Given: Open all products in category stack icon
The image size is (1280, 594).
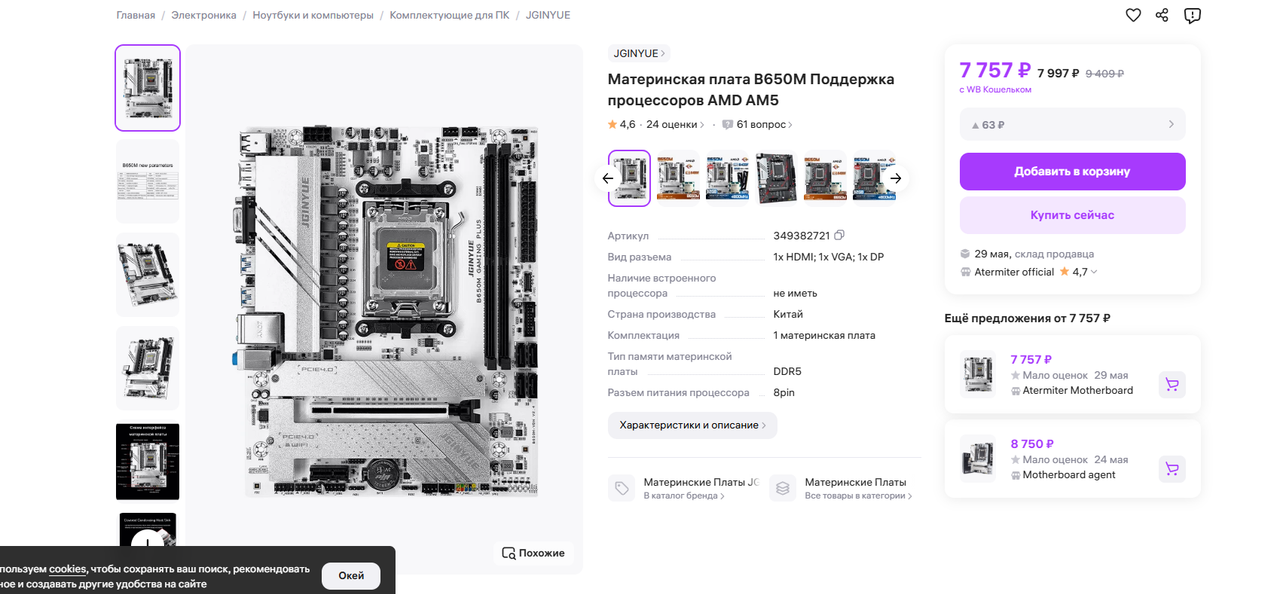Looking at the screenshot, I should (x=783, y=488).
